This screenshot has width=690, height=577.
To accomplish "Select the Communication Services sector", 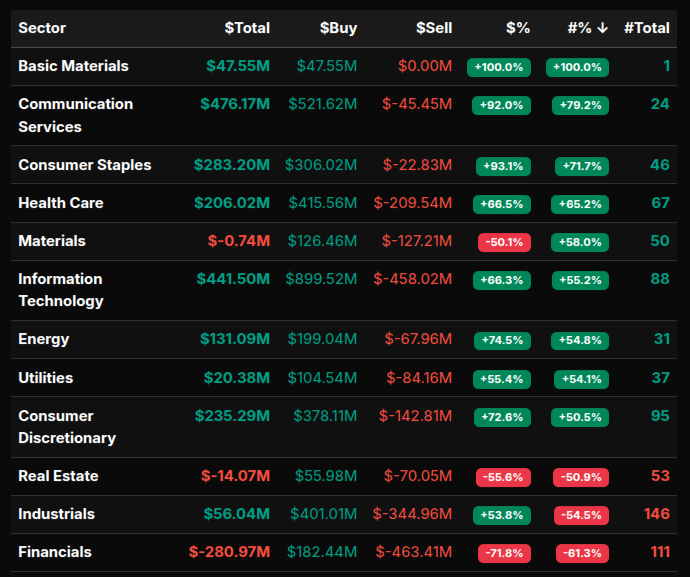I will tap(75, 115).
